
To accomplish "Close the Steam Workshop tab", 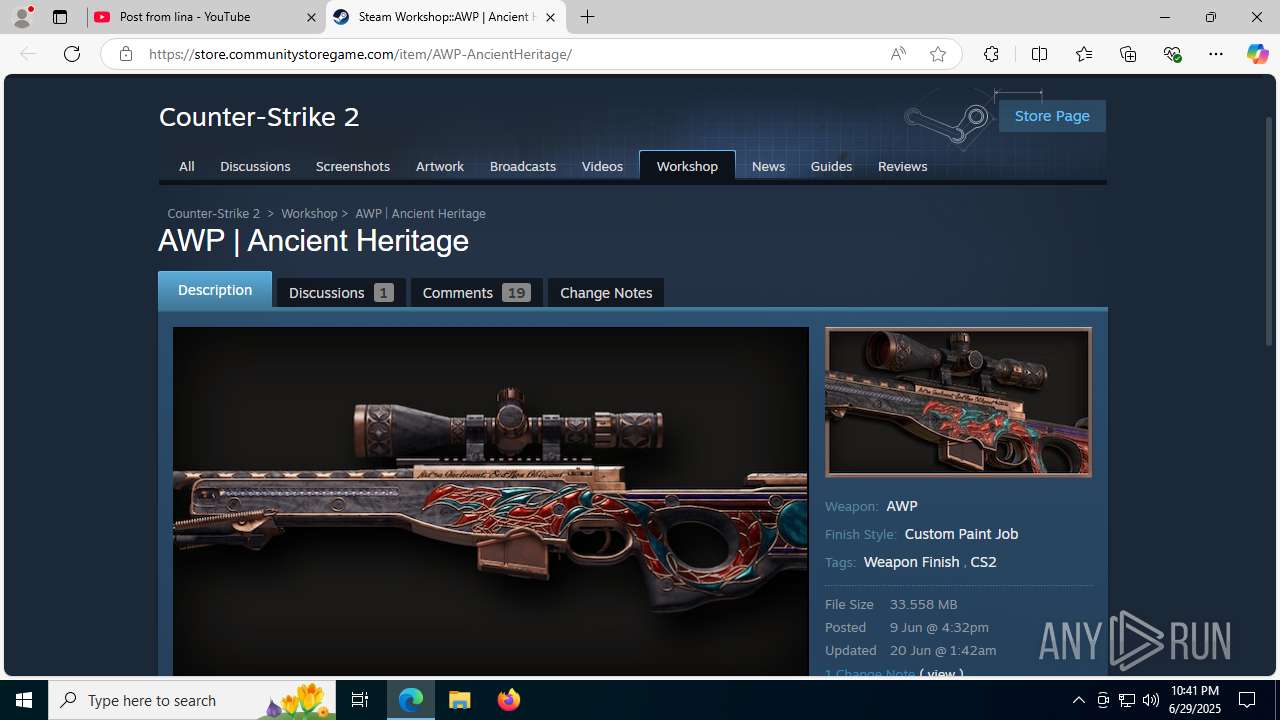I will 550,17.
